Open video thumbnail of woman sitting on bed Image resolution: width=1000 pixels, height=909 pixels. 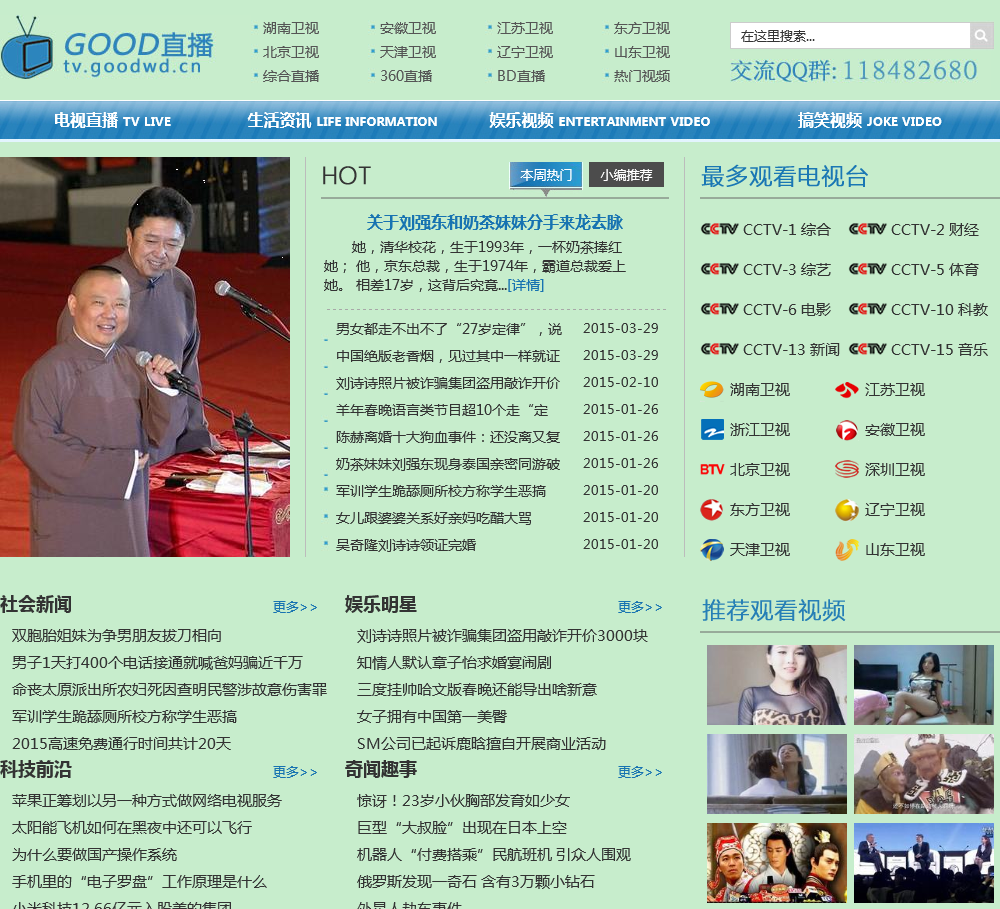tap(923, 684)
